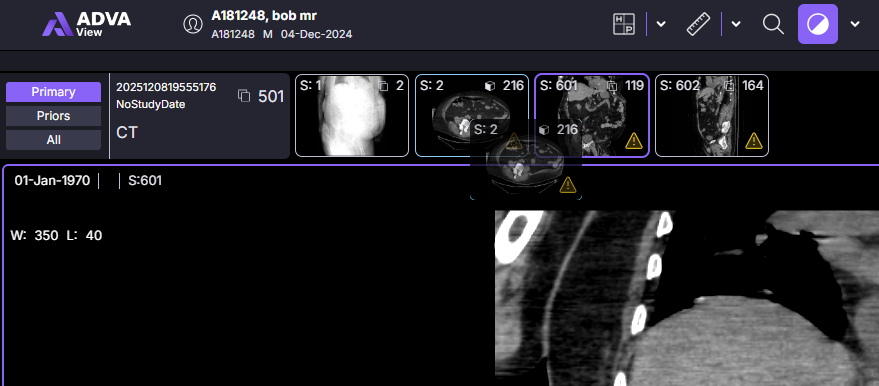The image size is (879, 386).
Task: Click the warning icon on series 602
Action: coord(754,141)
